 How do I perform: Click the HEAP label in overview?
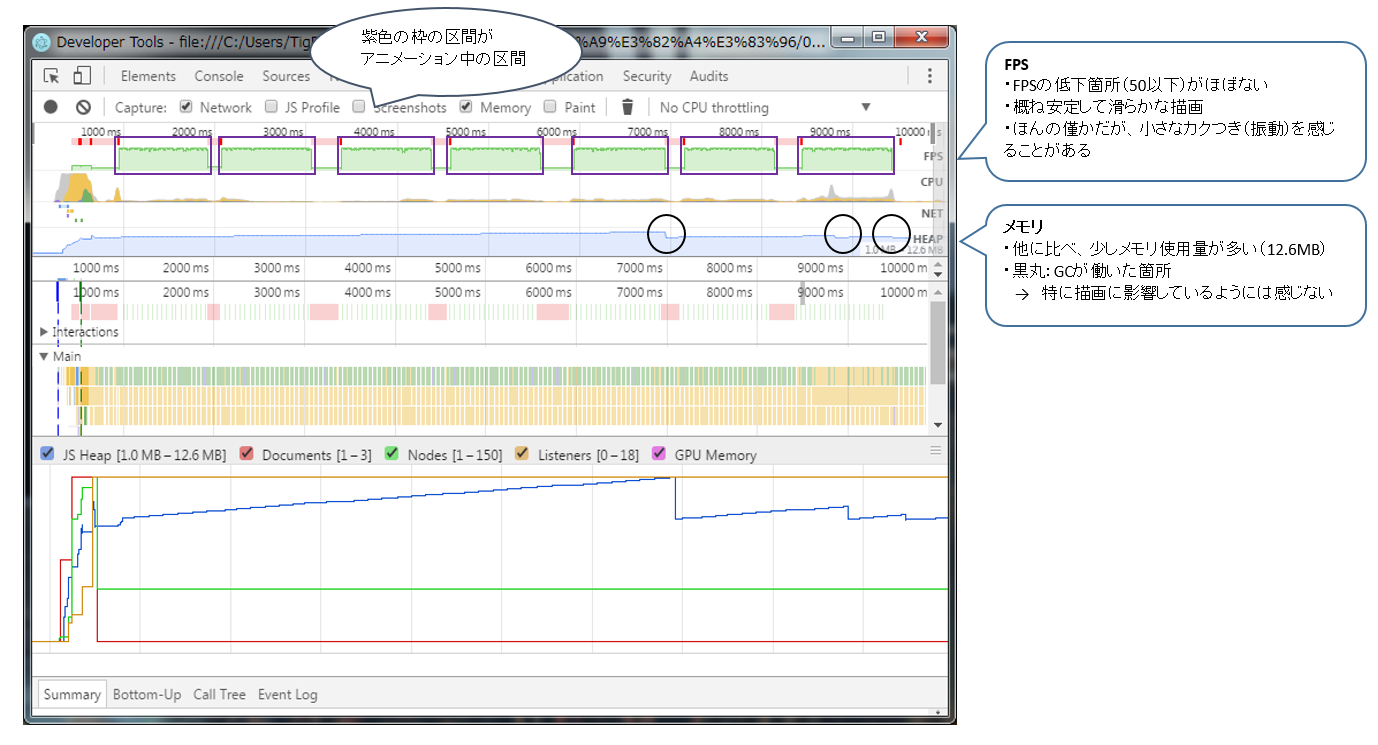[x=928, y=240]
